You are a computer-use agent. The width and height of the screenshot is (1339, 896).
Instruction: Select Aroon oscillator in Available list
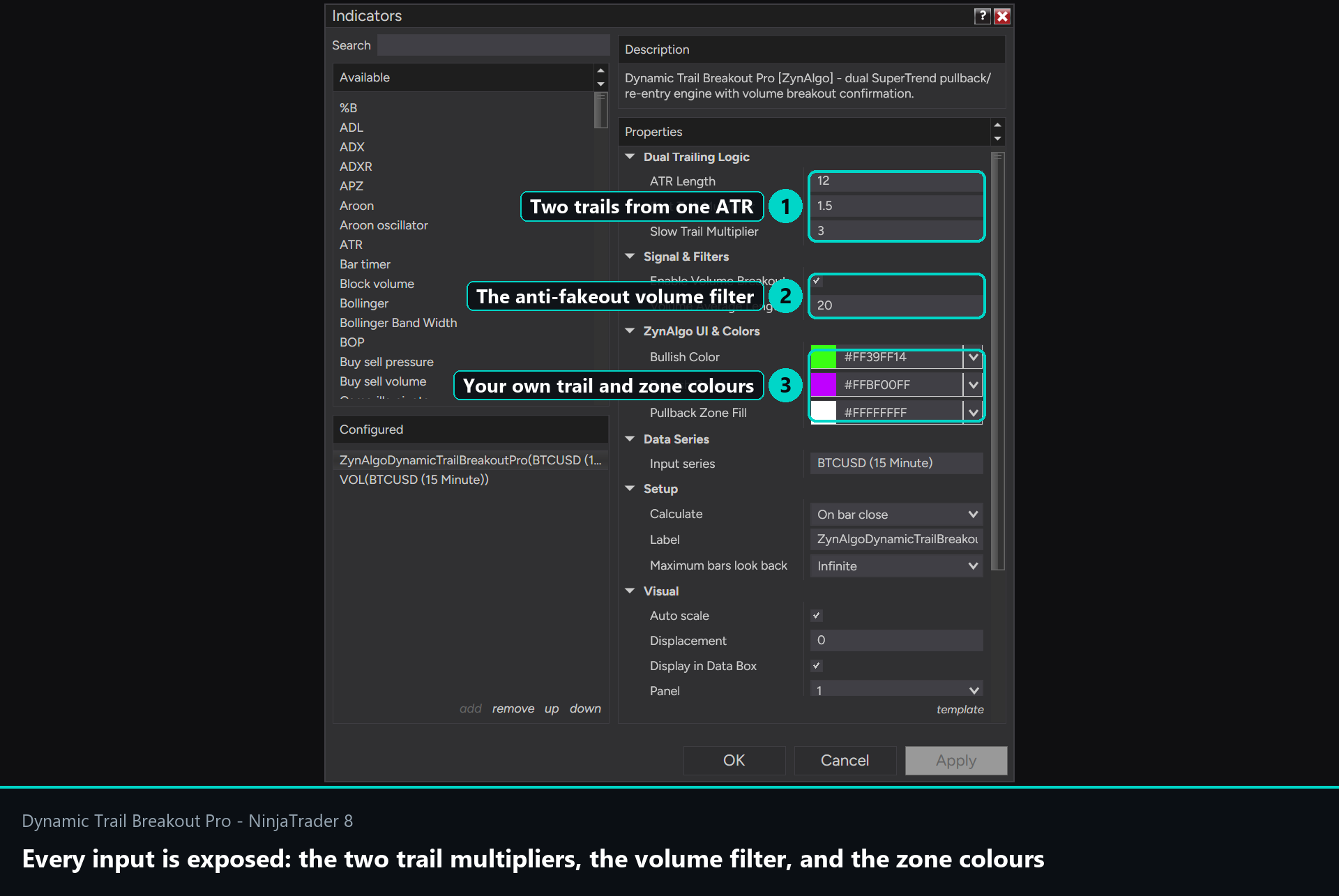tap(384, 225)
